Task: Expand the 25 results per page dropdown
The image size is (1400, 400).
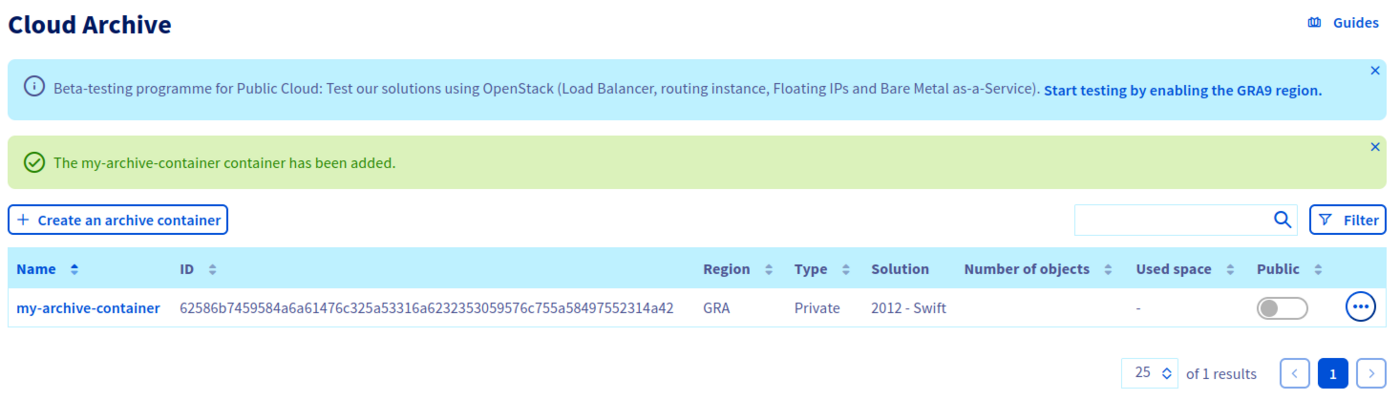Action: [1150, 373]
